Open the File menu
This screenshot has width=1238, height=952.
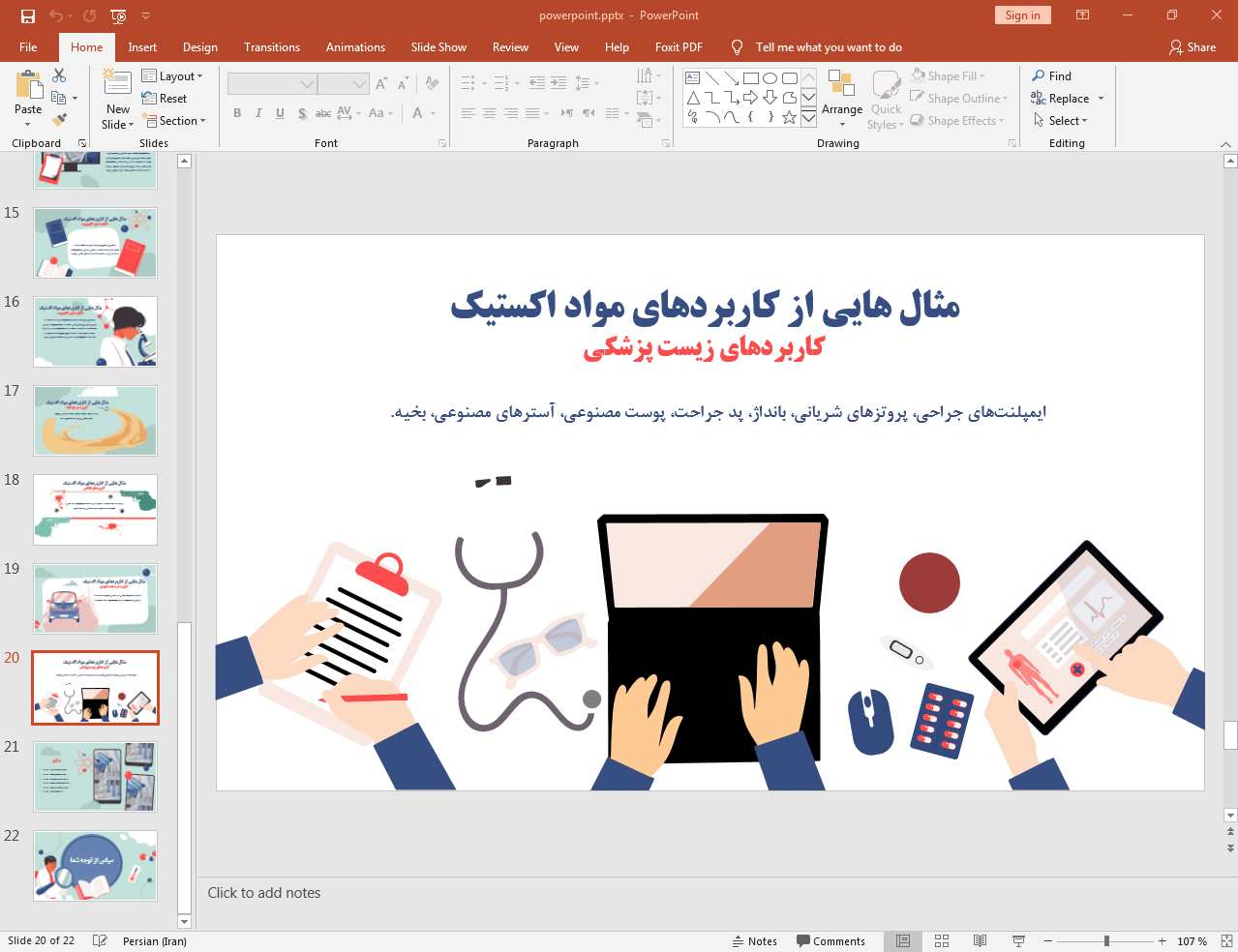[x=28, y=47]
